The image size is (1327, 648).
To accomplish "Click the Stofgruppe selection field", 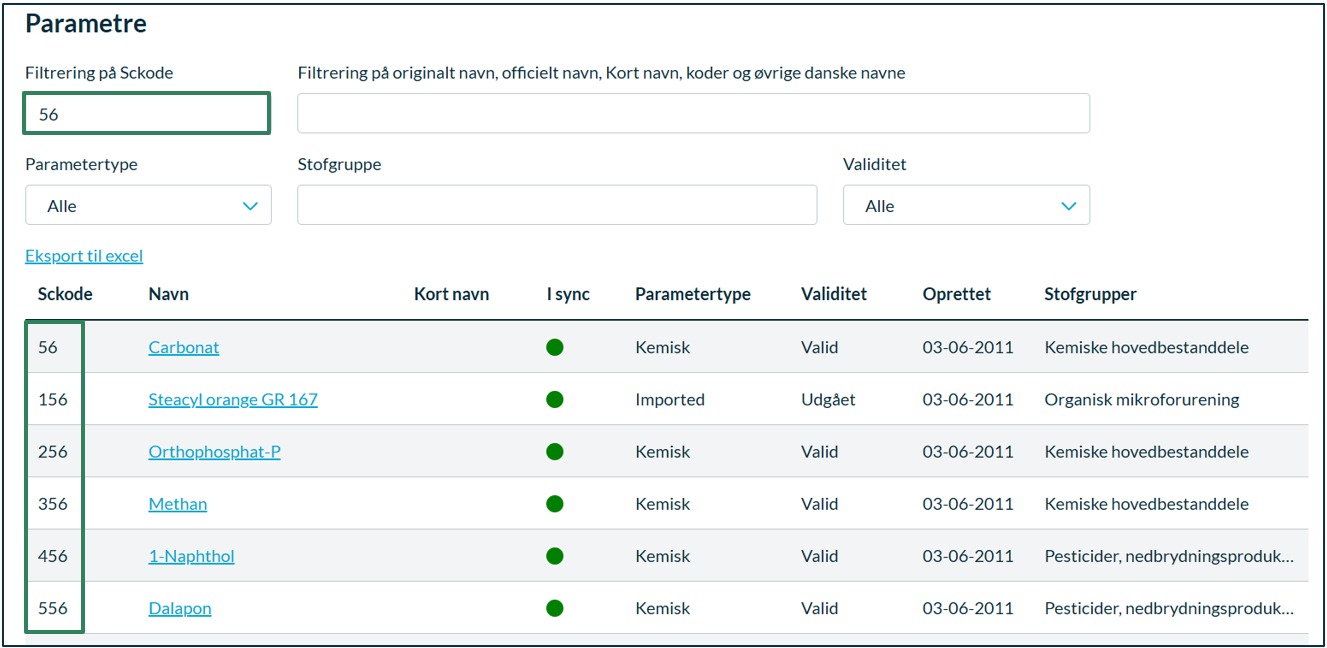I will coord(557,205).
